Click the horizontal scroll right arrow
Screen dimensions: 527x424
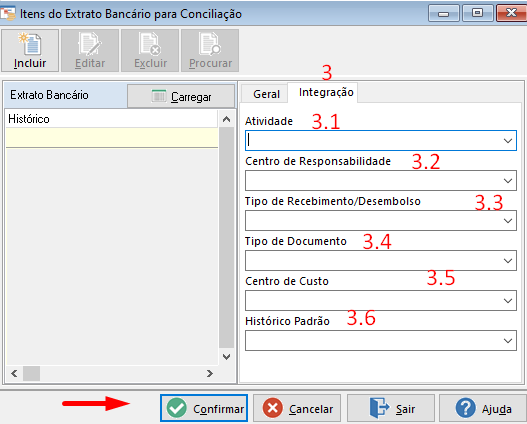tap(210, 373)
